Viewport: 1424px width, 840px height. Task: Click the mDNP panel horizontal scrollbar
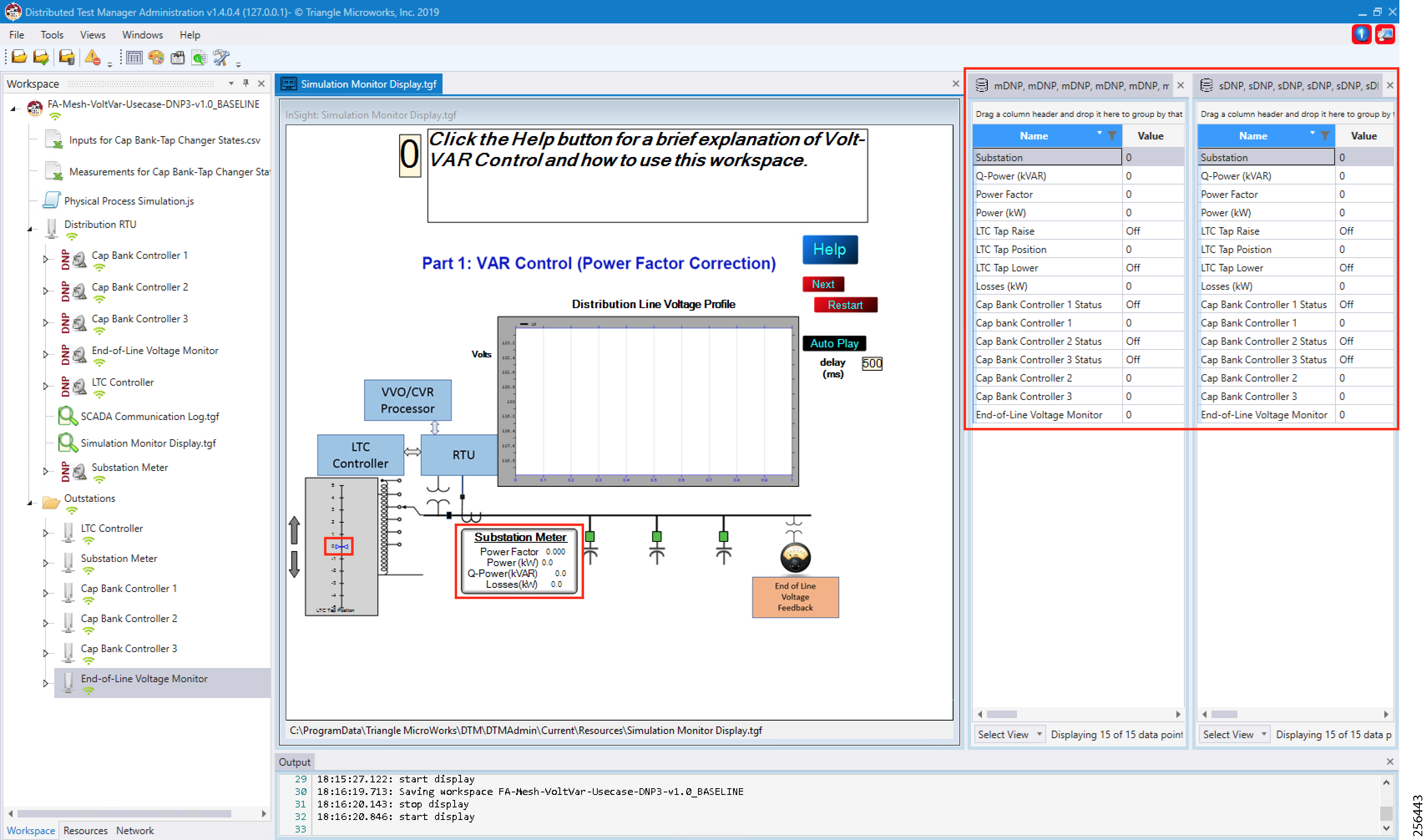[1002, 714]
